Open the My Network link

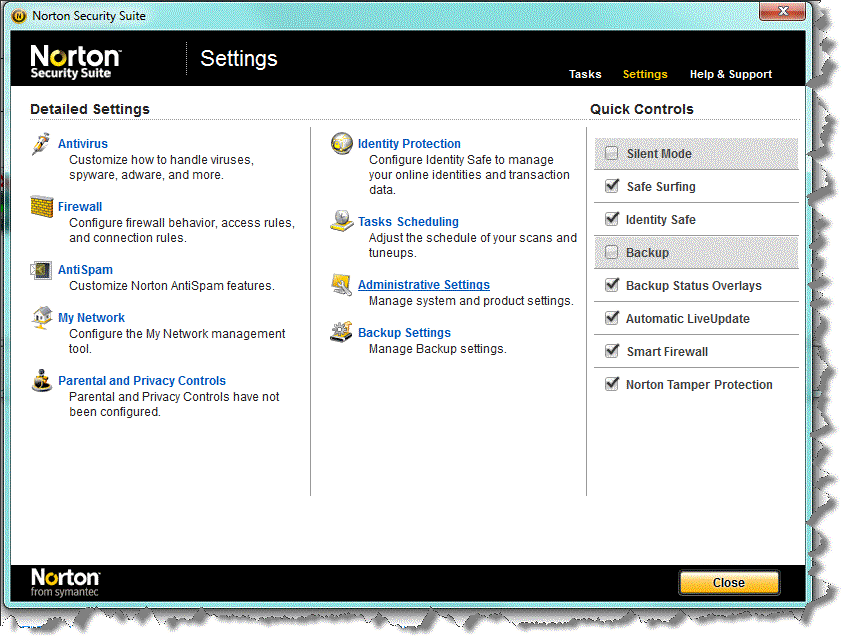point(91,318)
